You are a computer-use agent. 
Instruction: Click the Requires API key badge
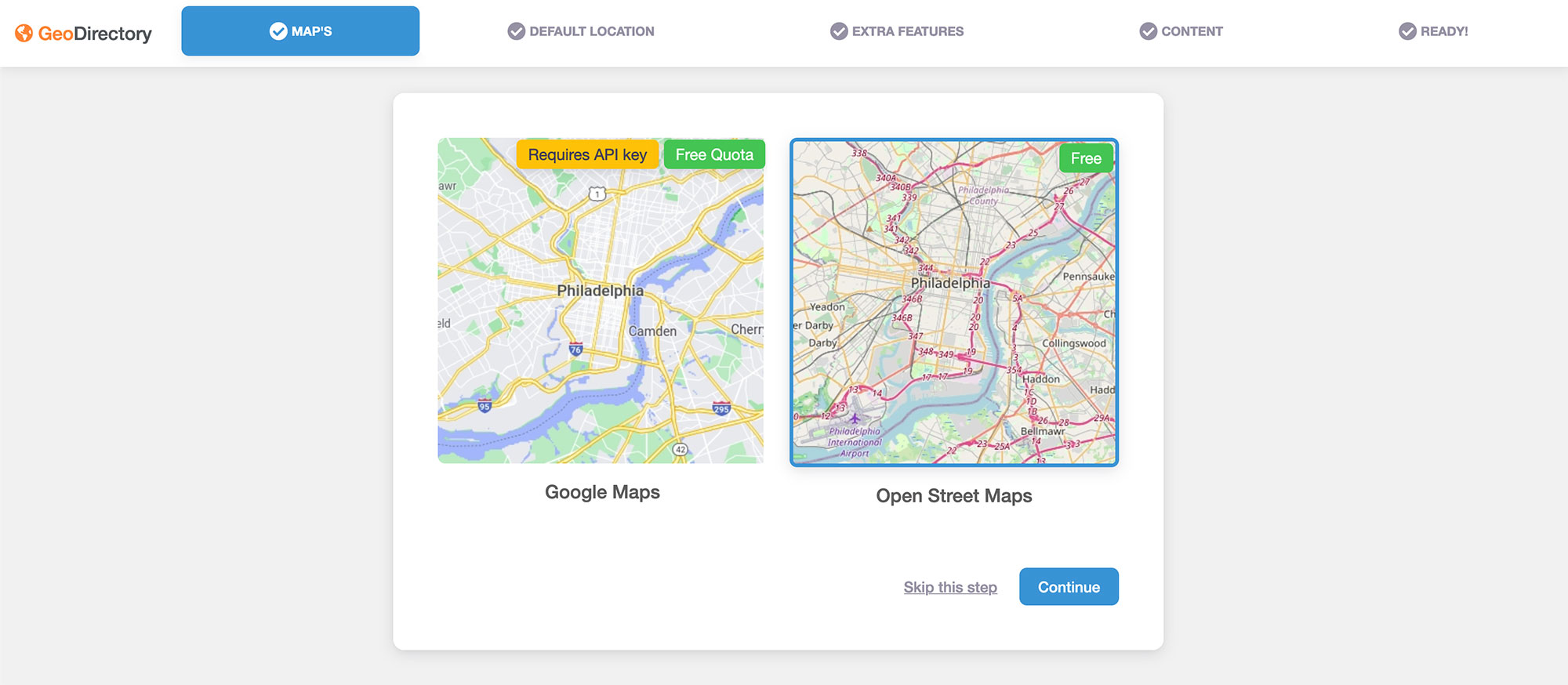click(587, 154)
